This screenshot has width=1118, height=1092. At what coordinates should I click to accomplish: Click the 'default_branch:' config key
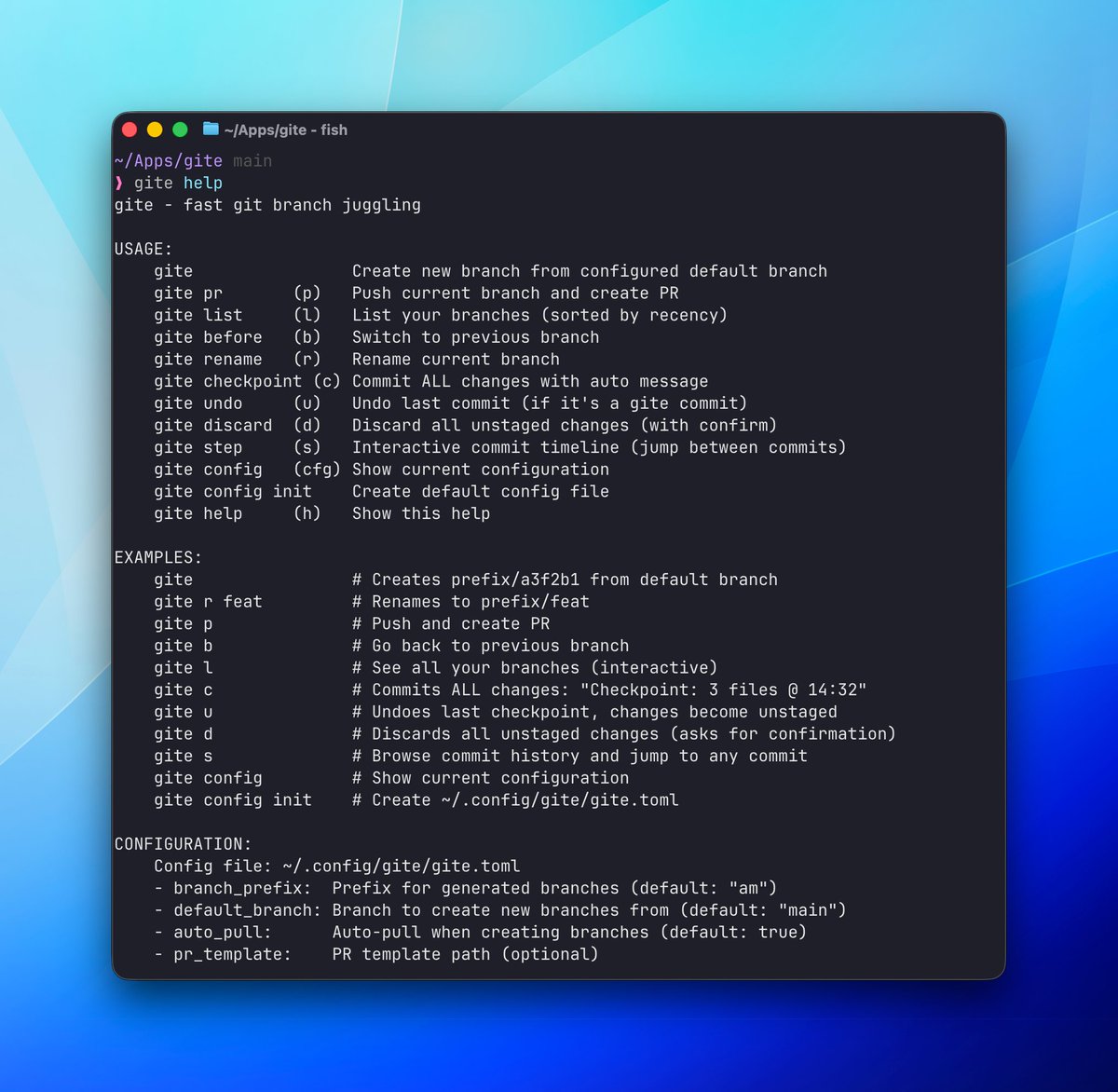pos(248,910)
